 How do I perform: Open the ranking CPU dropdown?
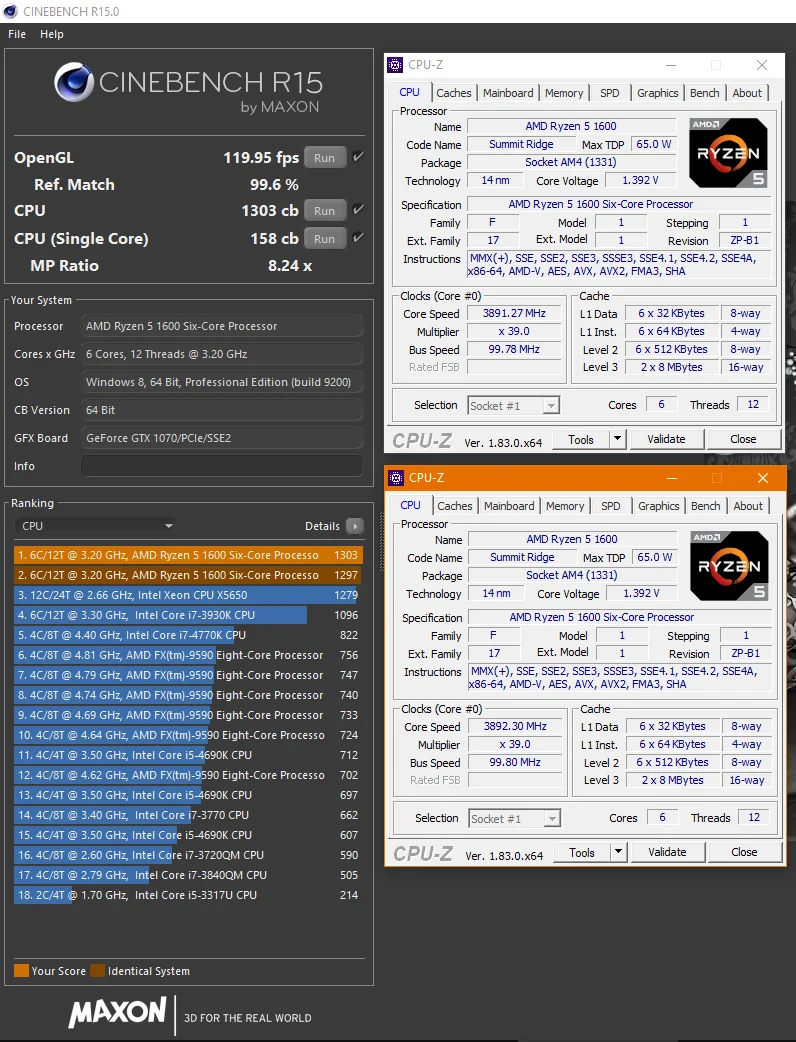click(x=96, y=526)
